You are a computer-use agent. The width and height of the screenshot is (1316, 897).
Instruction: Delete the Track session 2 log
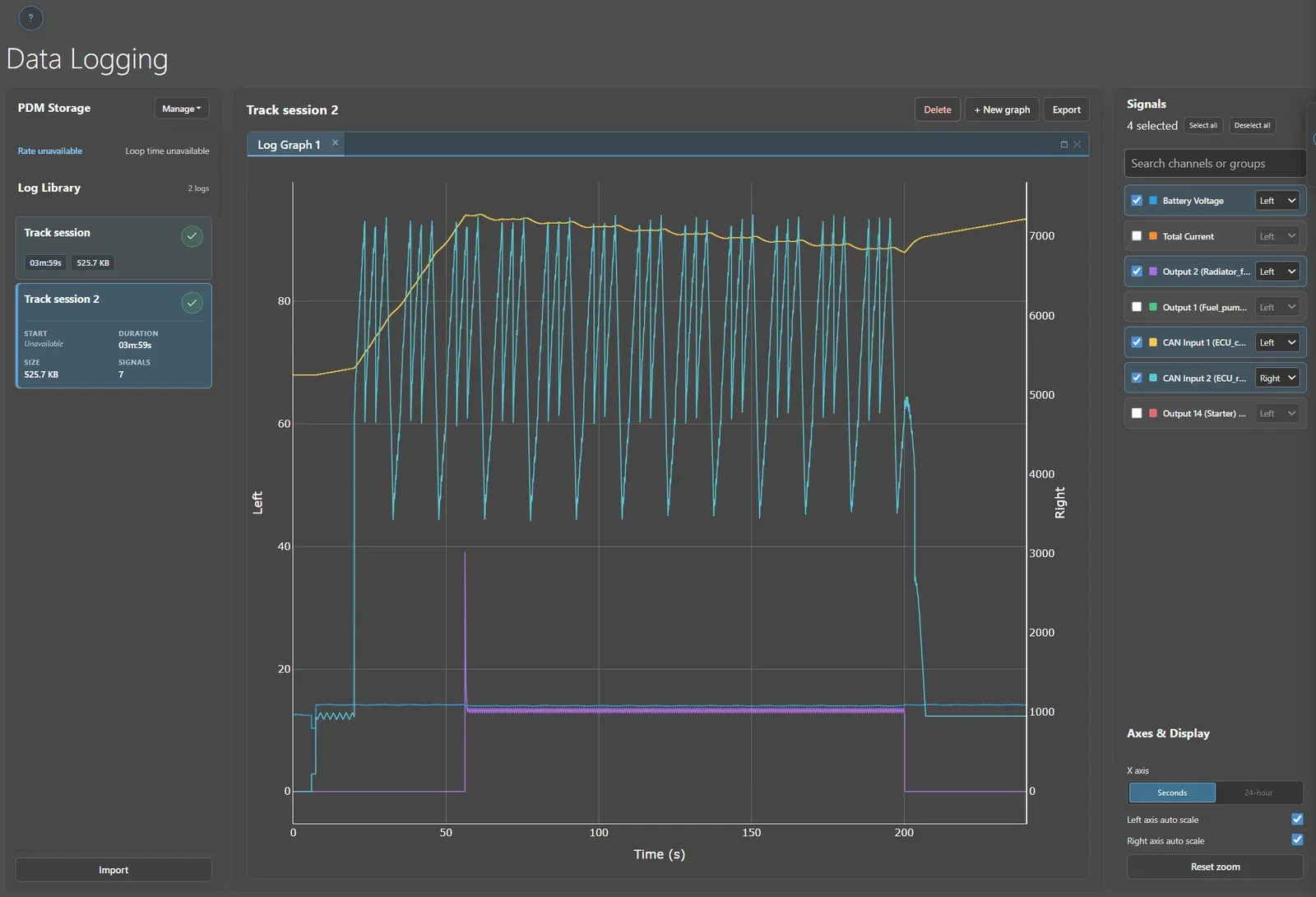tap(937, 109)
